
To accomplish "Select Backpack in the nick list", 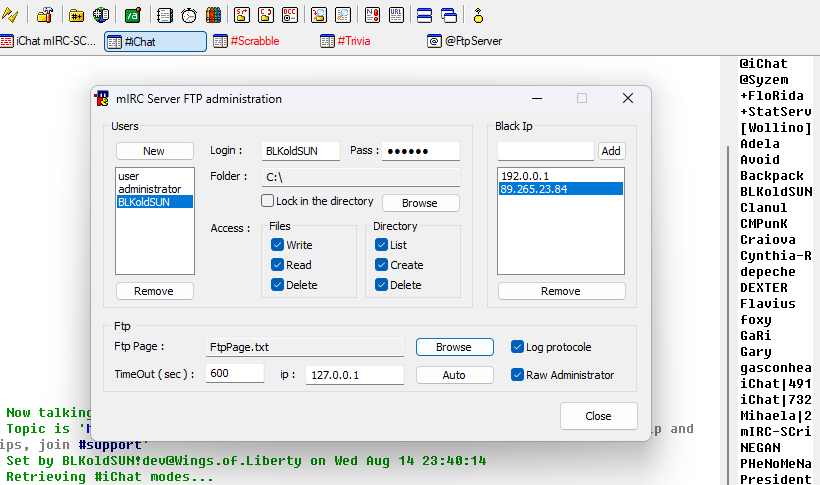I will (x=772, y=176).
